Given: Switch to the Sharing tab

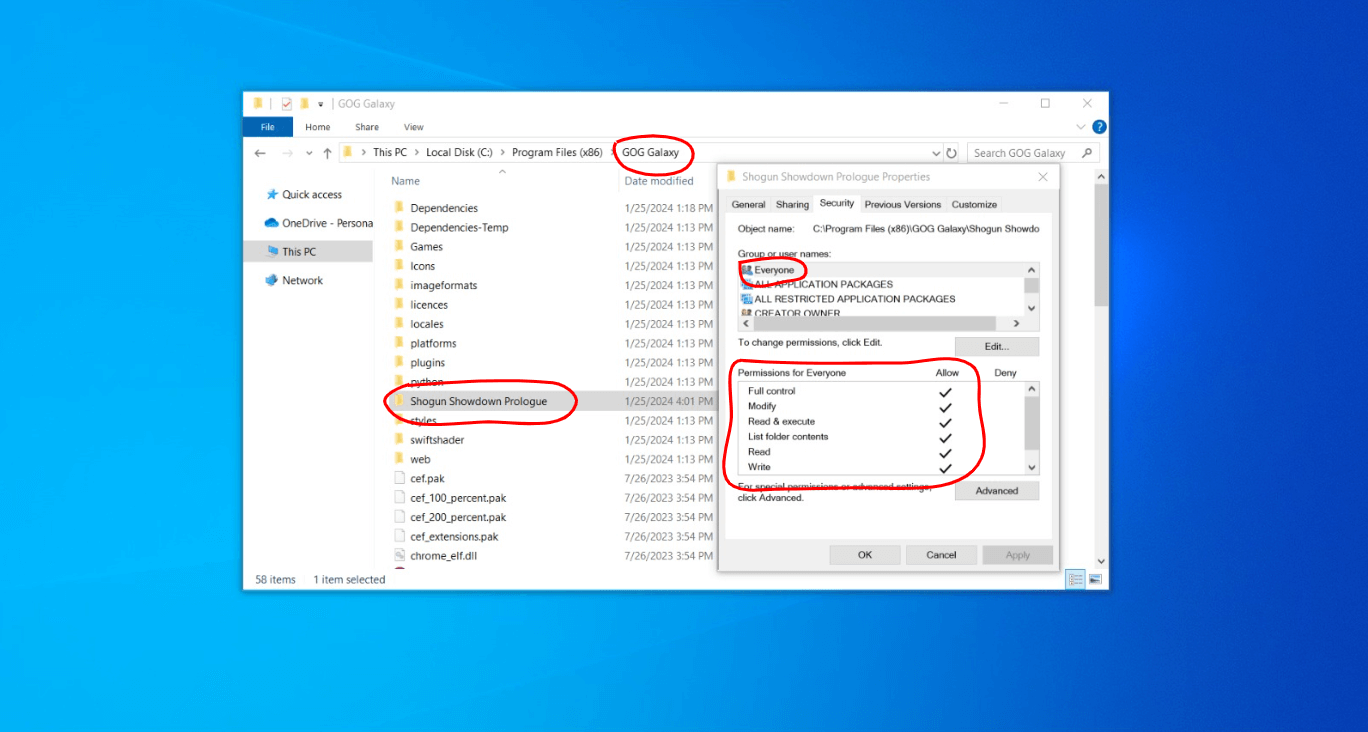Looking at the screenshot, I should tap(792, 204).
